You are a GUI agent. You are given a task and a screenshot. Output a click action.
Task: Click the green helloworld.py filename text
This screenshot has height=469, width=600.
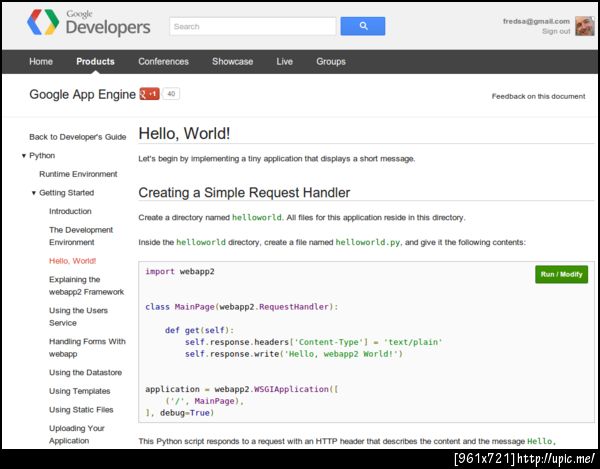click(368, 242)
